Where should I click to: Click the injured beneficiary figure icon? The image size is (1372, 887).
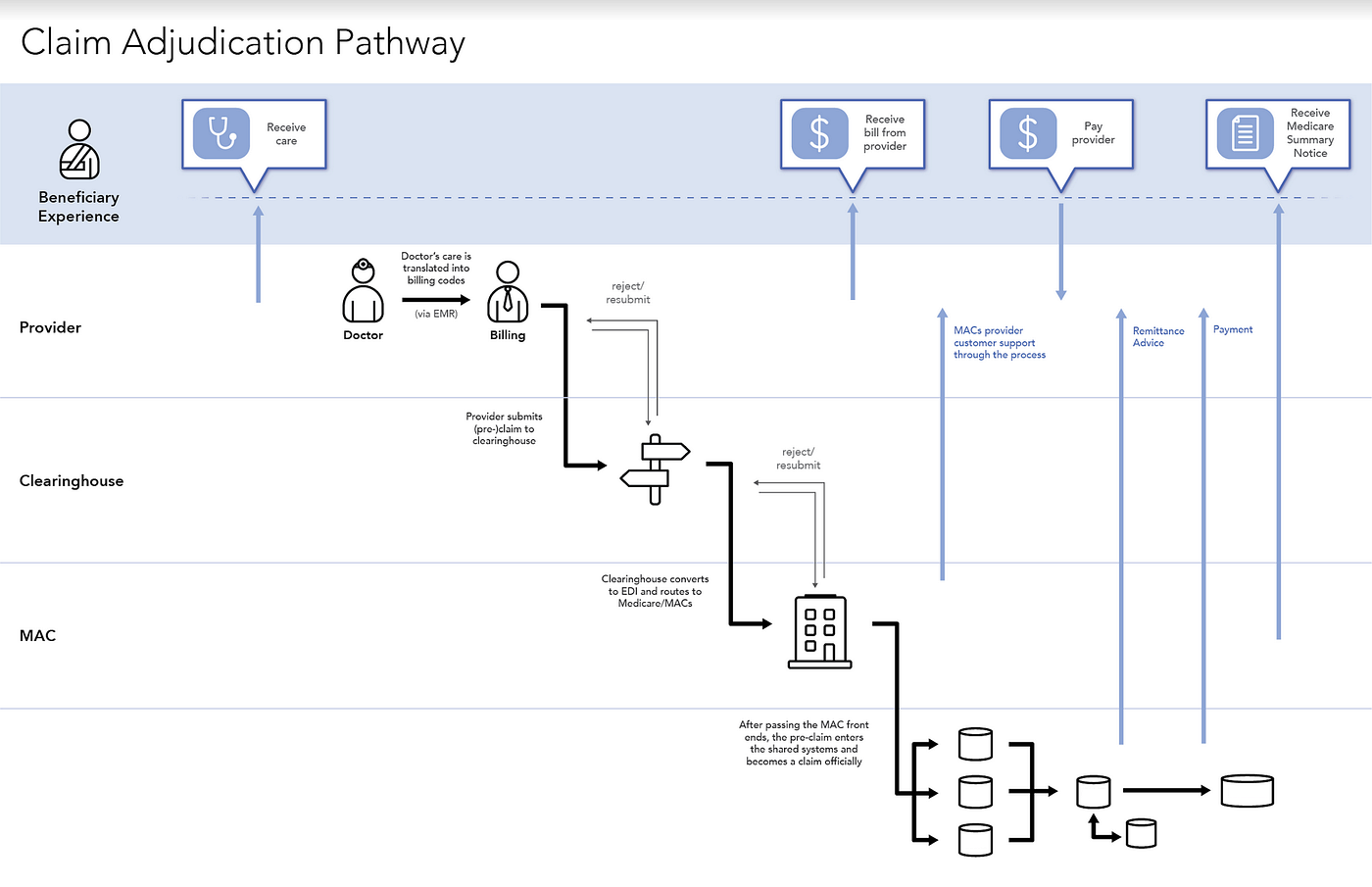tap(78, 149)
